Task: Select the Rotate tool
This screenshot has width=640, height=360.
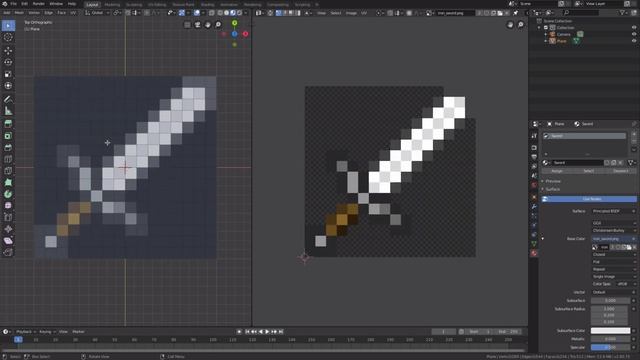Action: click(x=8, y=62)
